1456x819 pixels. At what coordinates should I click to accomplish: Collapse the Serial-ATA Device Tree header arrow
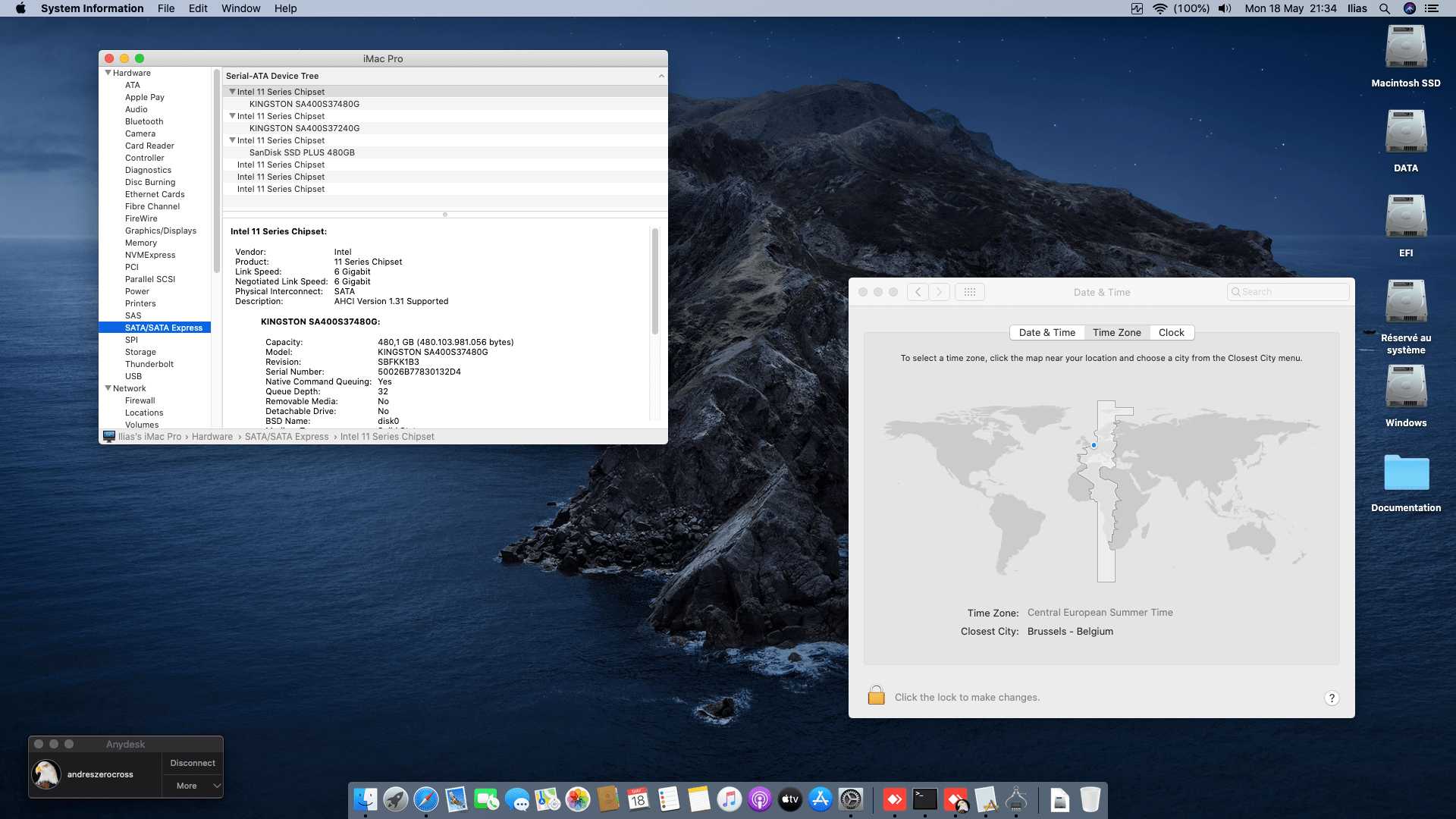661,76
